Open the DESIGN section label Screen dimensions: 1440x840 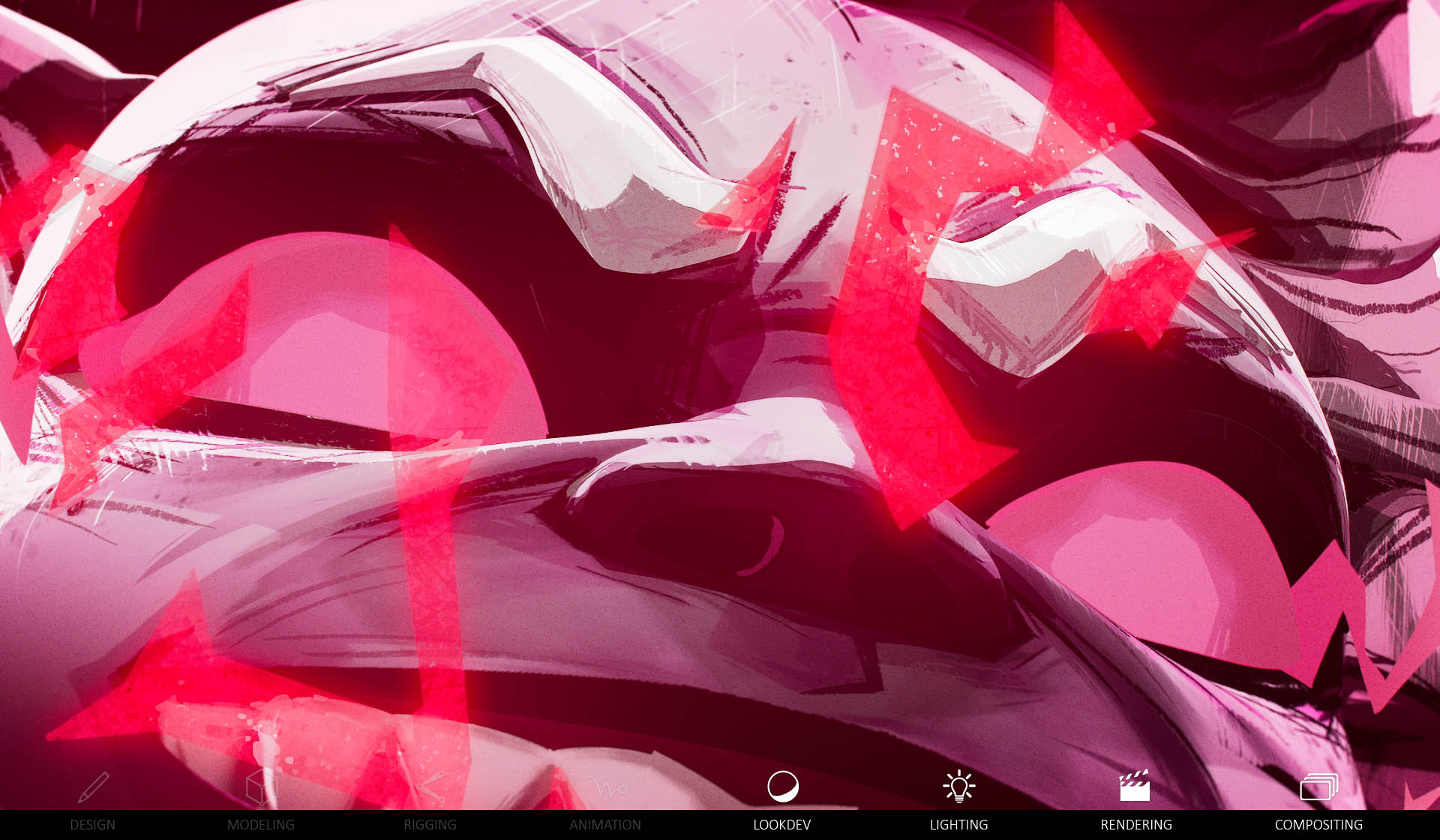tap(93, 824)
